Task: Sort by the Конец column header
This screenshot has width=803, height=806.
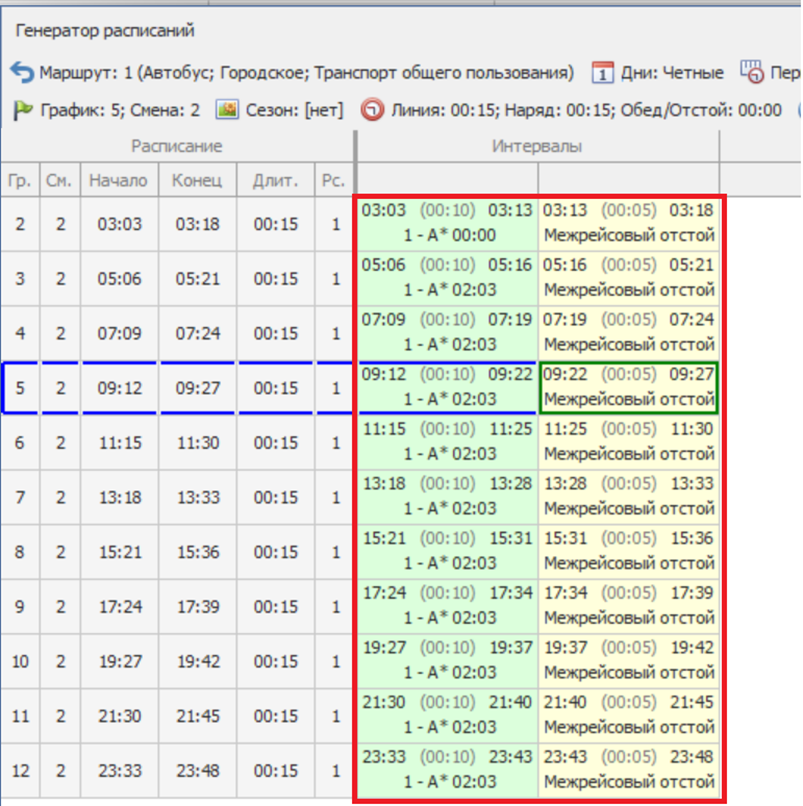Action: coord(197,181)
